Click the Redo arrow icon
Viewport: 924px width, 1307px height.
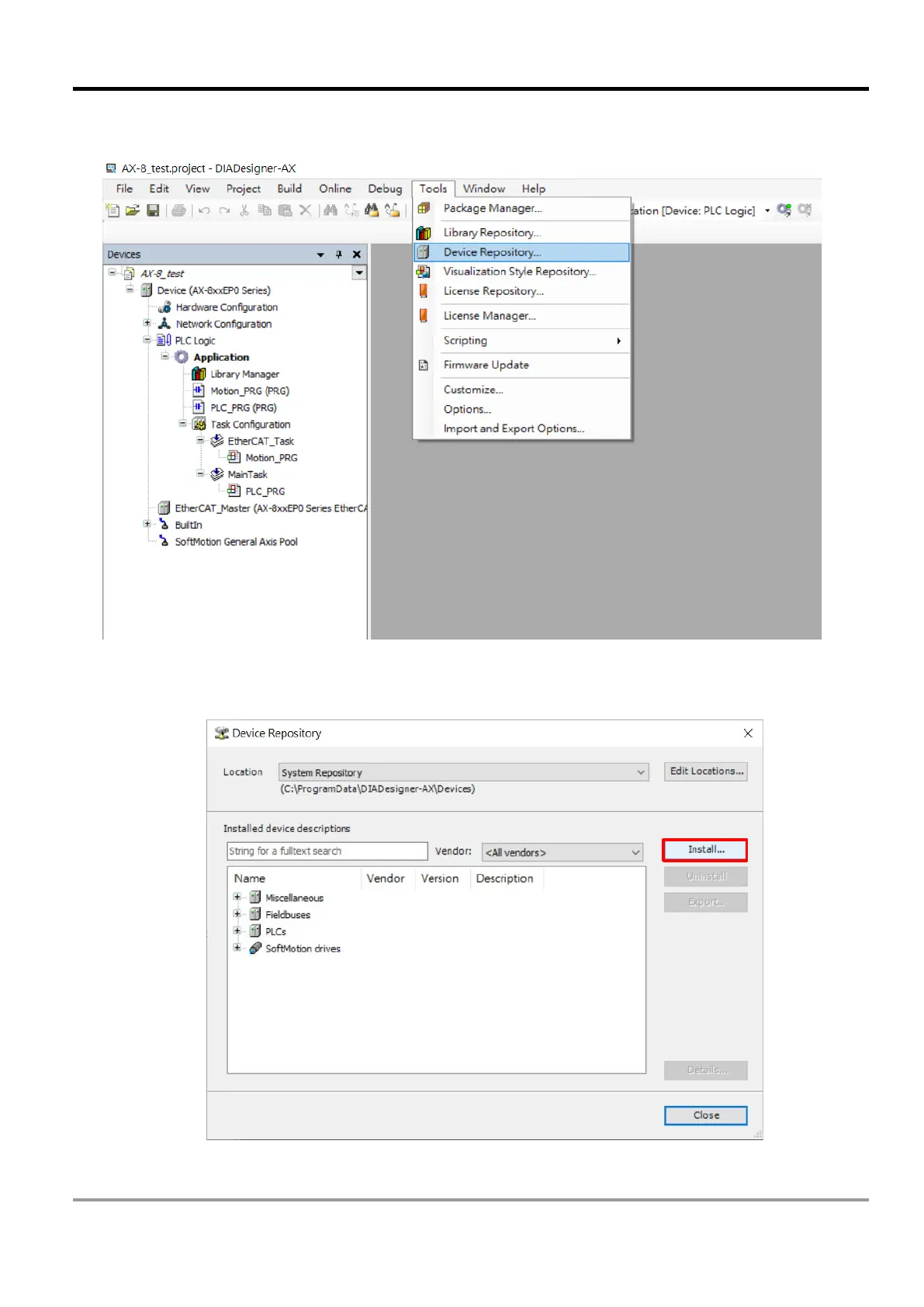(224, 210)
